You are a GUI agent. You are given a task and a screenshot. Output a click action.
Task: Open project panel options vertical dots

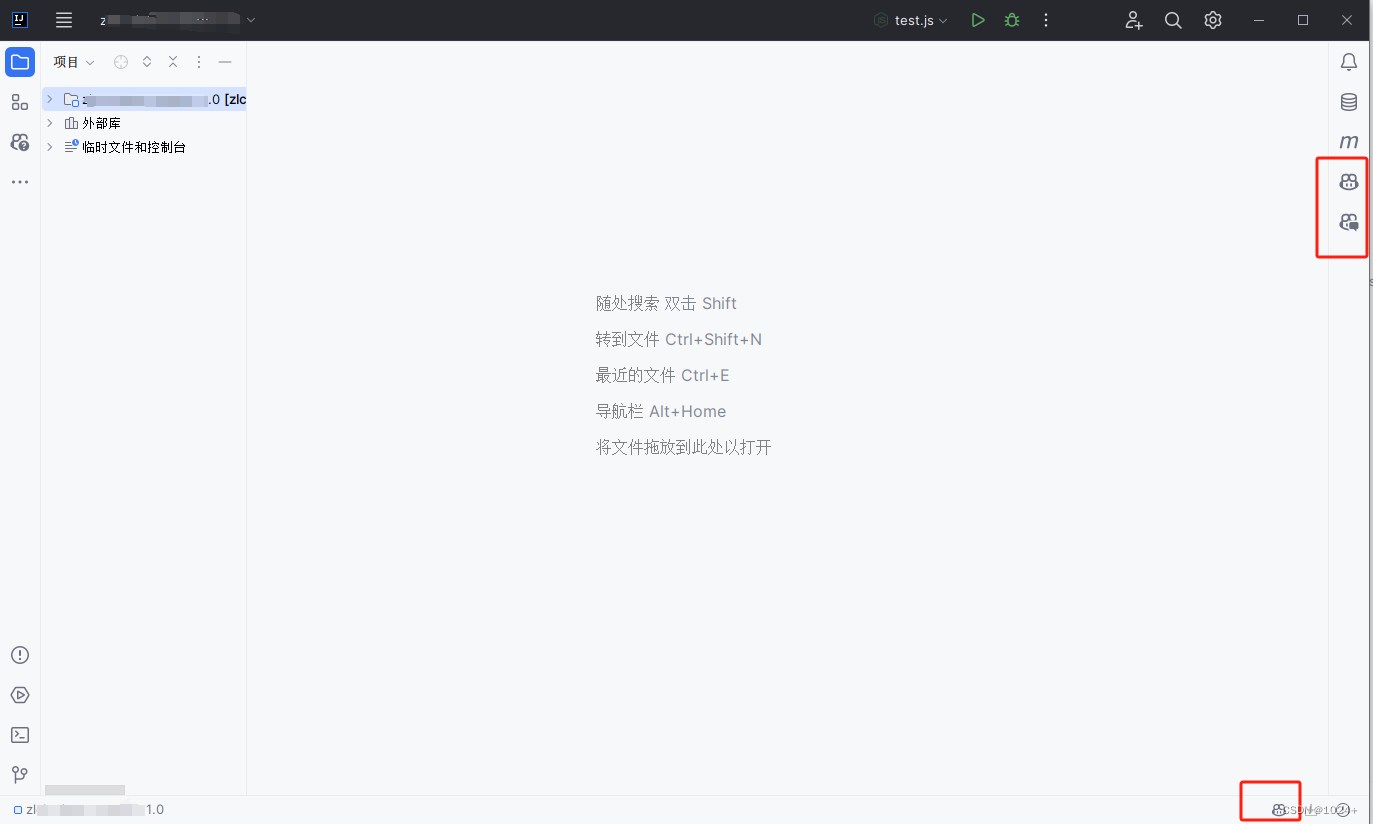[199, 62]
